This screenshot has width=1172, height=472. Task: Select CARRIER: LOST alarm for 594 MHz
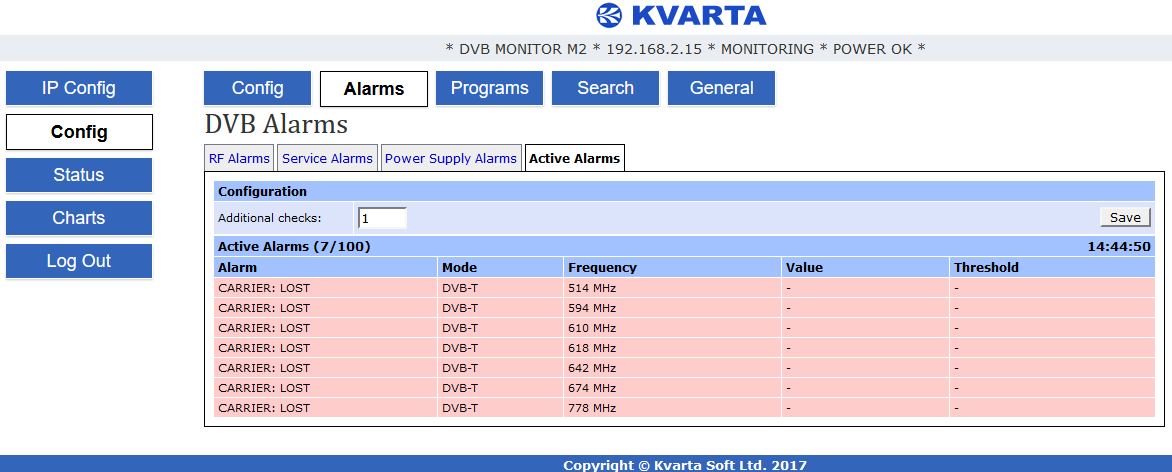(x=326, y=308)
